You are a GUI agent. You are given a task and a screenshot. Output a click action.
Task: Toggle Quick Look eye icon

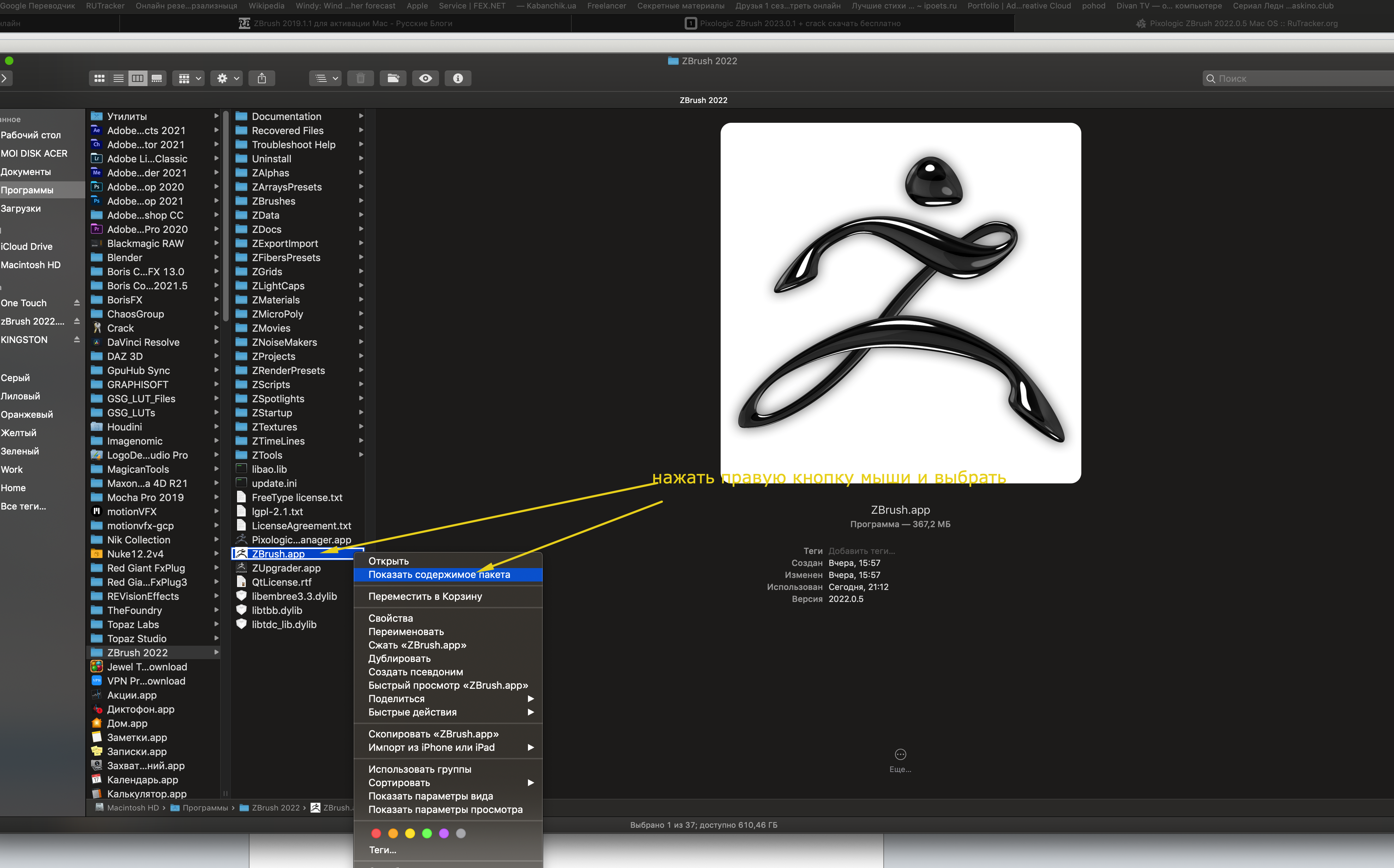pos(425,79)
